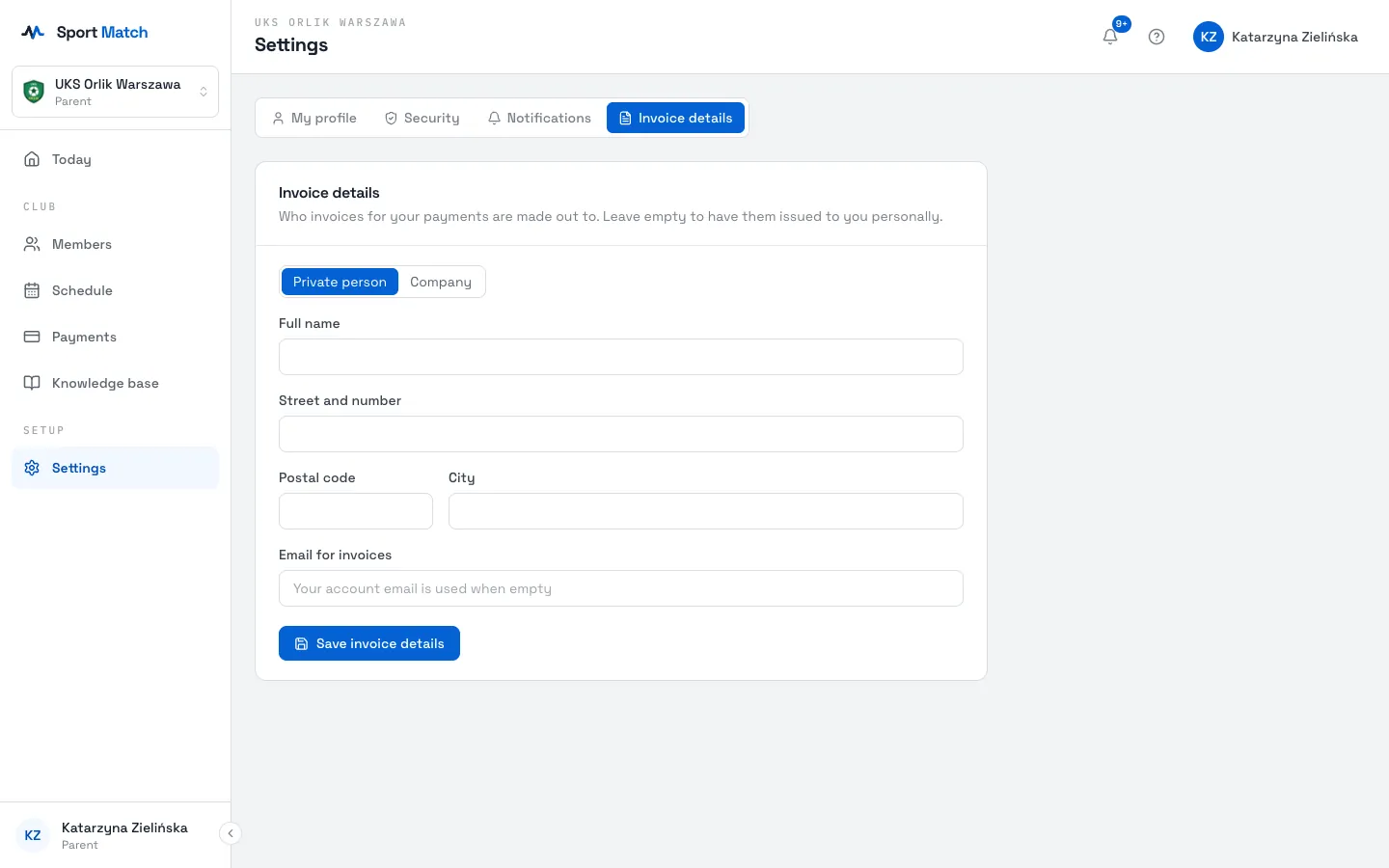
Task: Click the KZ avatar in sidebar footer
Action: tap(33, 835)
